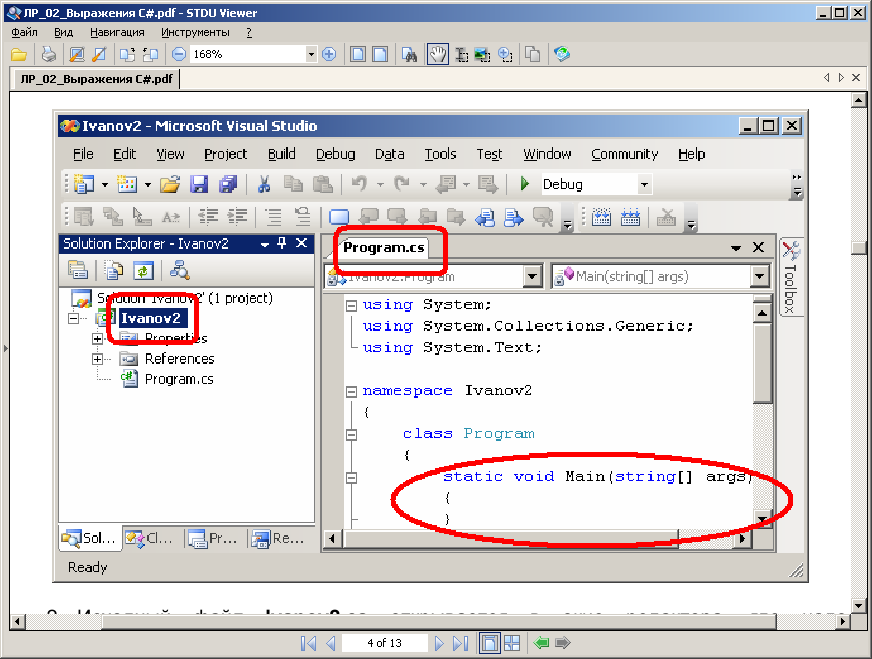Click the tab strip right arrow
The image size is (872, 659).
841,78
